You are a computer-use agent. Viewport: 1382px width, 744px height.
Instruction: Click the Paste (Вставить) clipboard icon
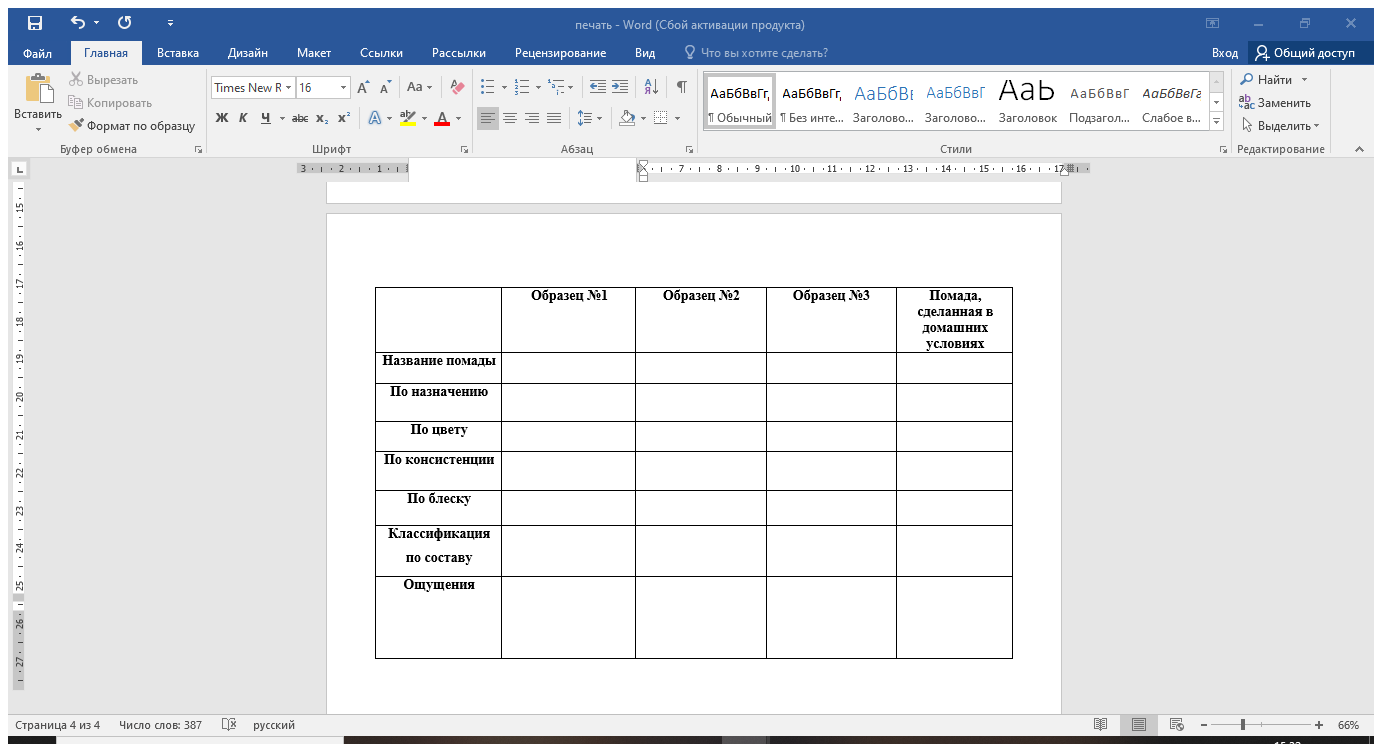(39, 90)
